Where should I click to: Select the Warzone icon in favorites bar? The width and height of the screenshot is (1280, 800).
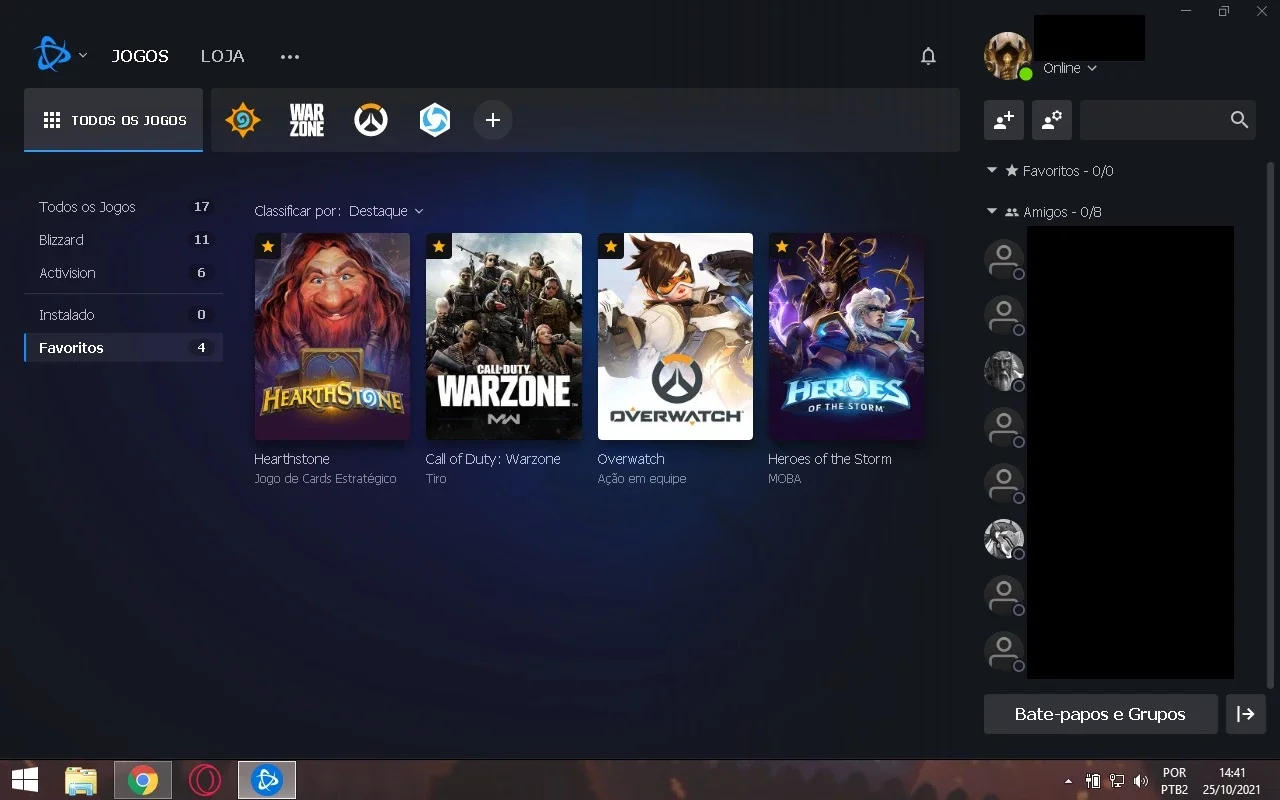(306, 120)
